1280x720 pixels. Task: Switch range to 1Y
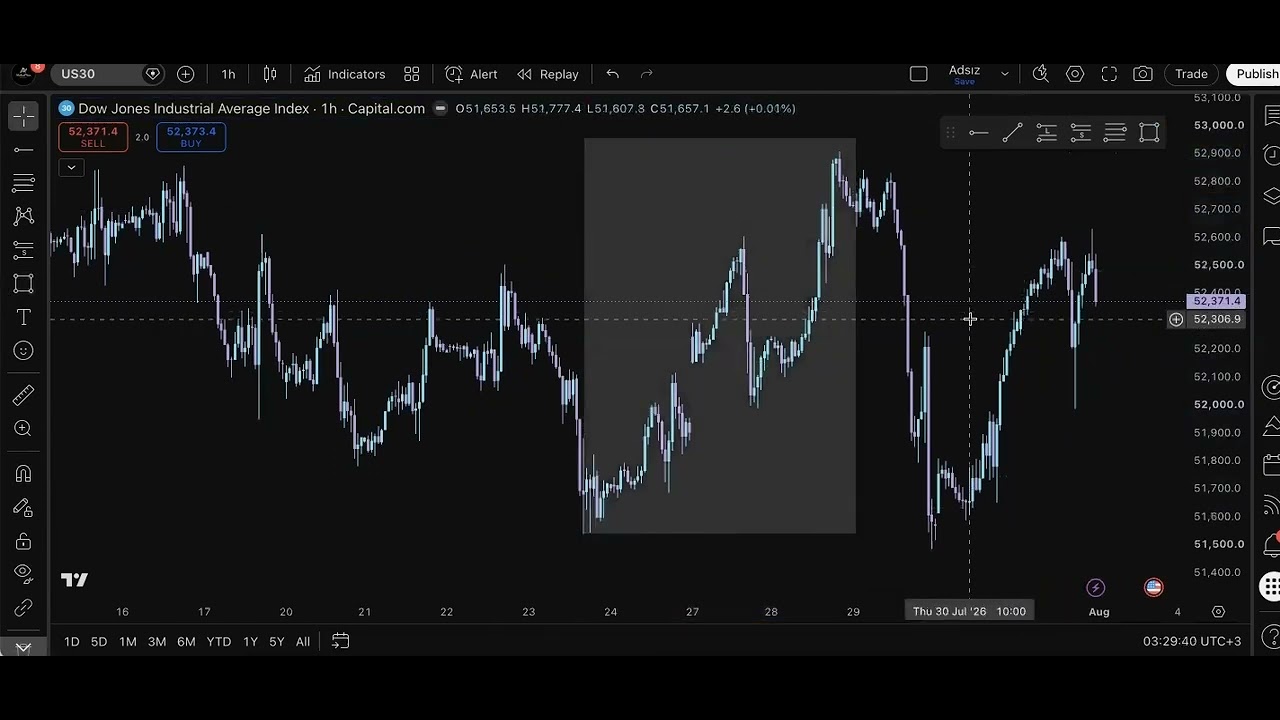point(250,642)
